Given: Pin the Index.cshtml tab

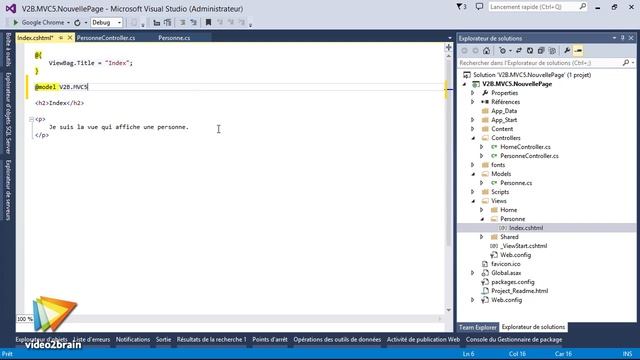Looking at the screenshot, I should point(61,38).
